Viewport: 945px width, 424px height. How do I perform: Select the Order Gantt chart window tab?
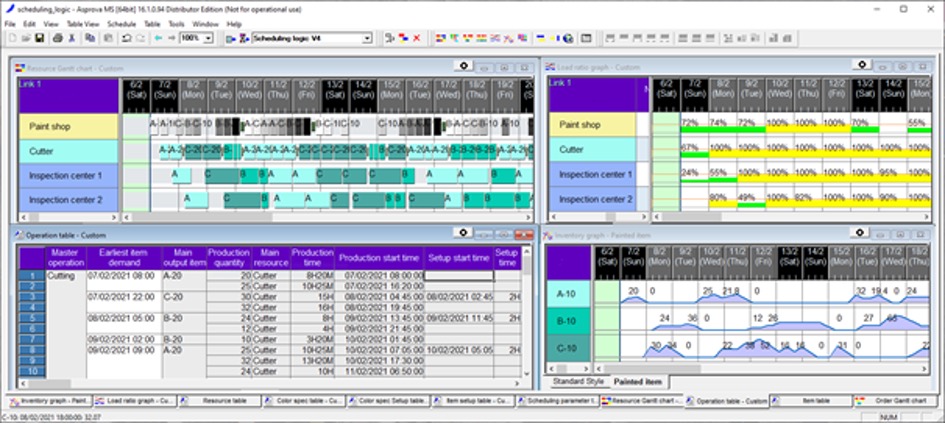pos(899,401)
